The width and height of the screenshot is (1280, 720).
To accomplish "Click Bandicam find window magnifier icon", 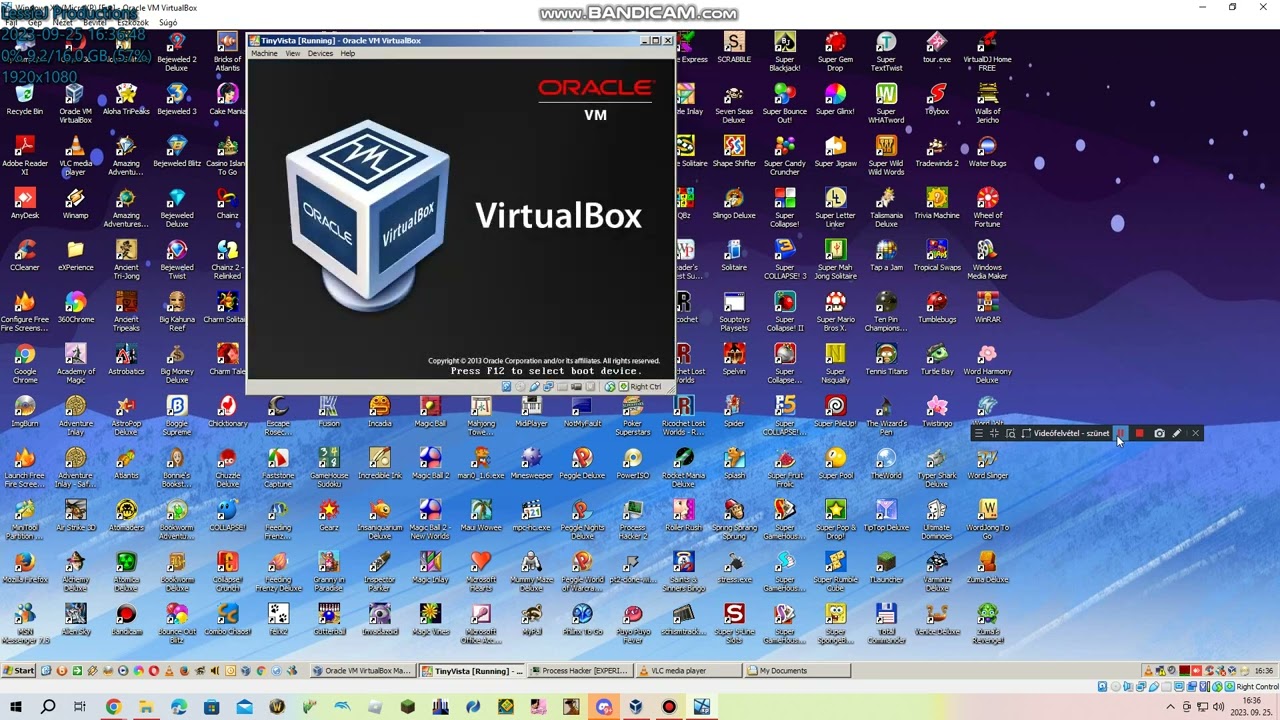I will tap(1010, 433).
